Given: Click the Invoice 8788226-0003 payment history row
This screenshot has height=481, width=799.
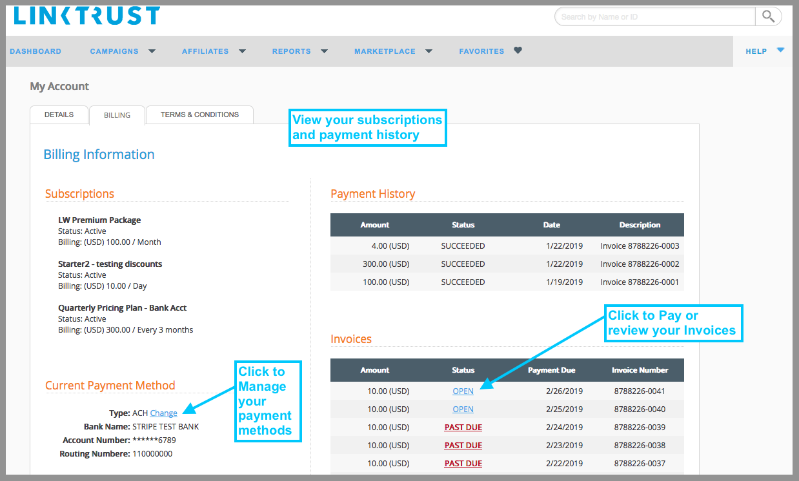Looking at the screenshot, I should [x=507, y=245].
